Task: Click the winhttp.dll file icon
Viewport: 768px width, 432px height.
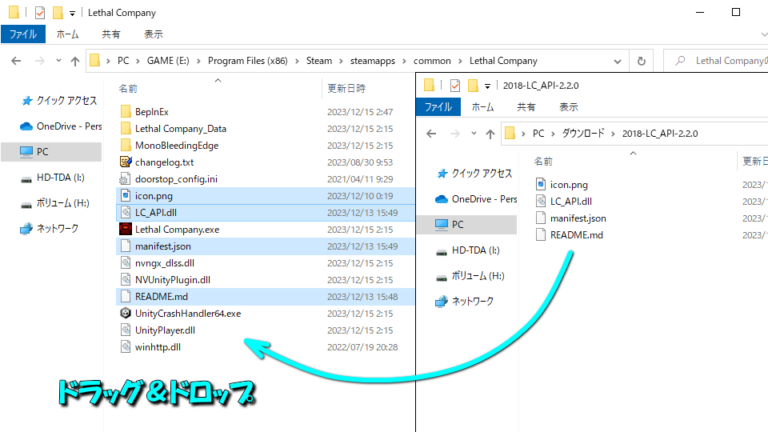Action: (x=126, y=347)
